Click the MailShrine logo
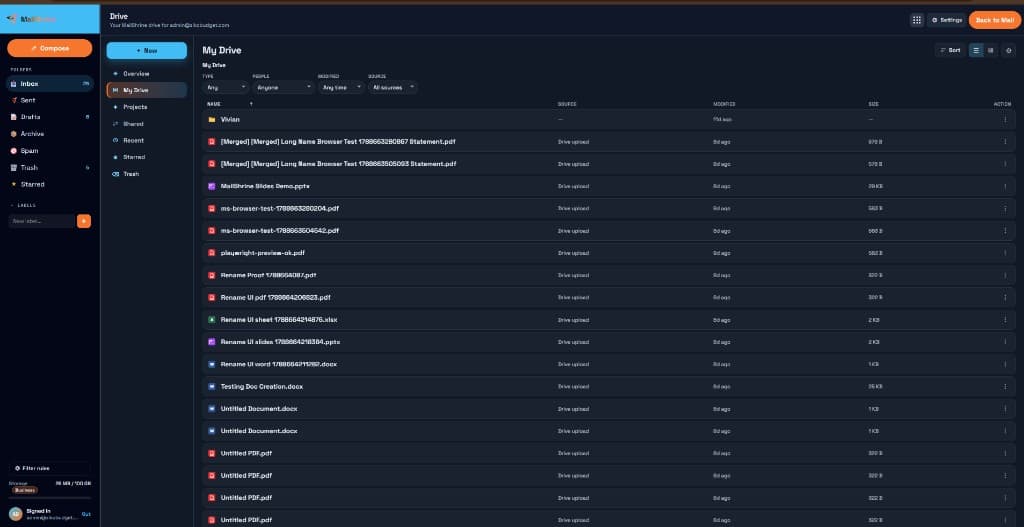Viewport: 1024px width, 527px height. coord(33,20)
